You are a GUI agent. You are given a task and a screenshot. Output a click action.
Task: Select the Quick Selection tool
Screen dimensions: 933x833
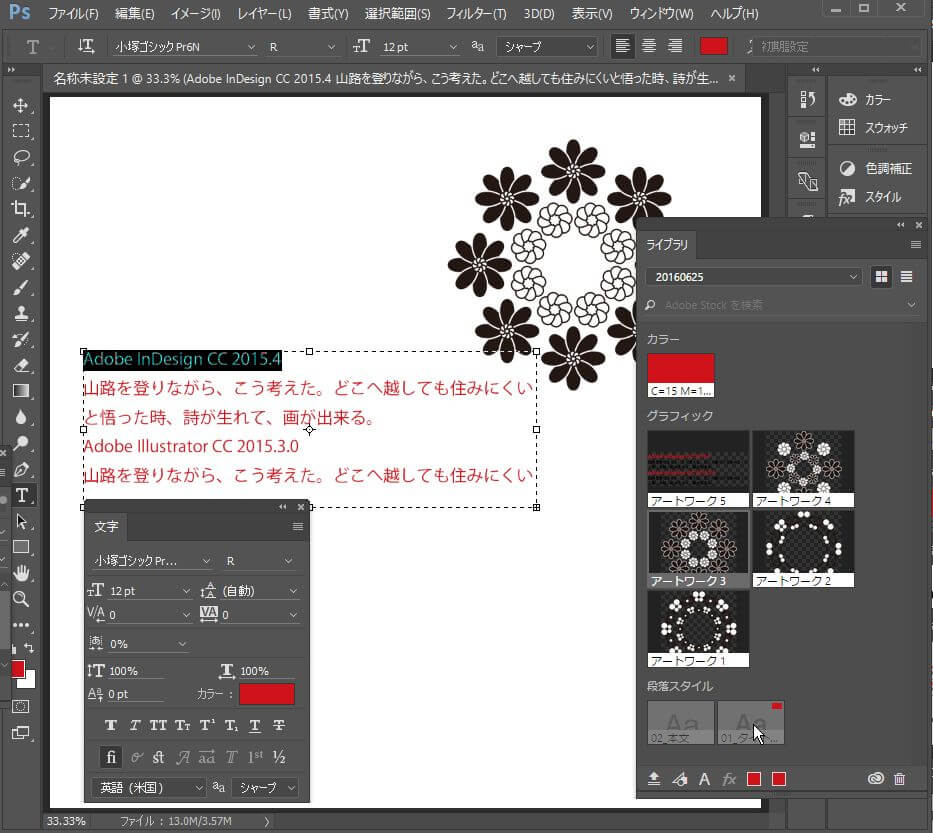[21, 183]
